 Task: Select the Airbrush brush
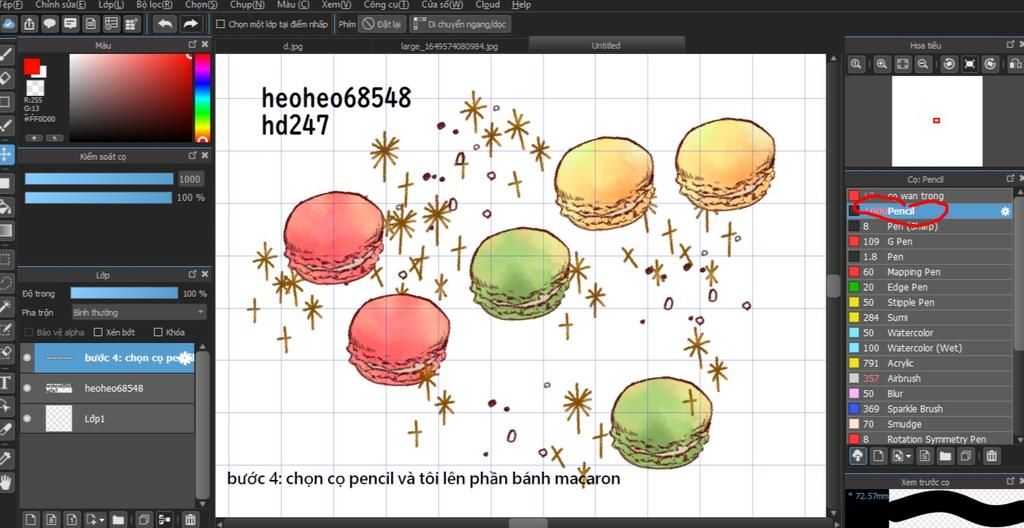coord(929,378)
